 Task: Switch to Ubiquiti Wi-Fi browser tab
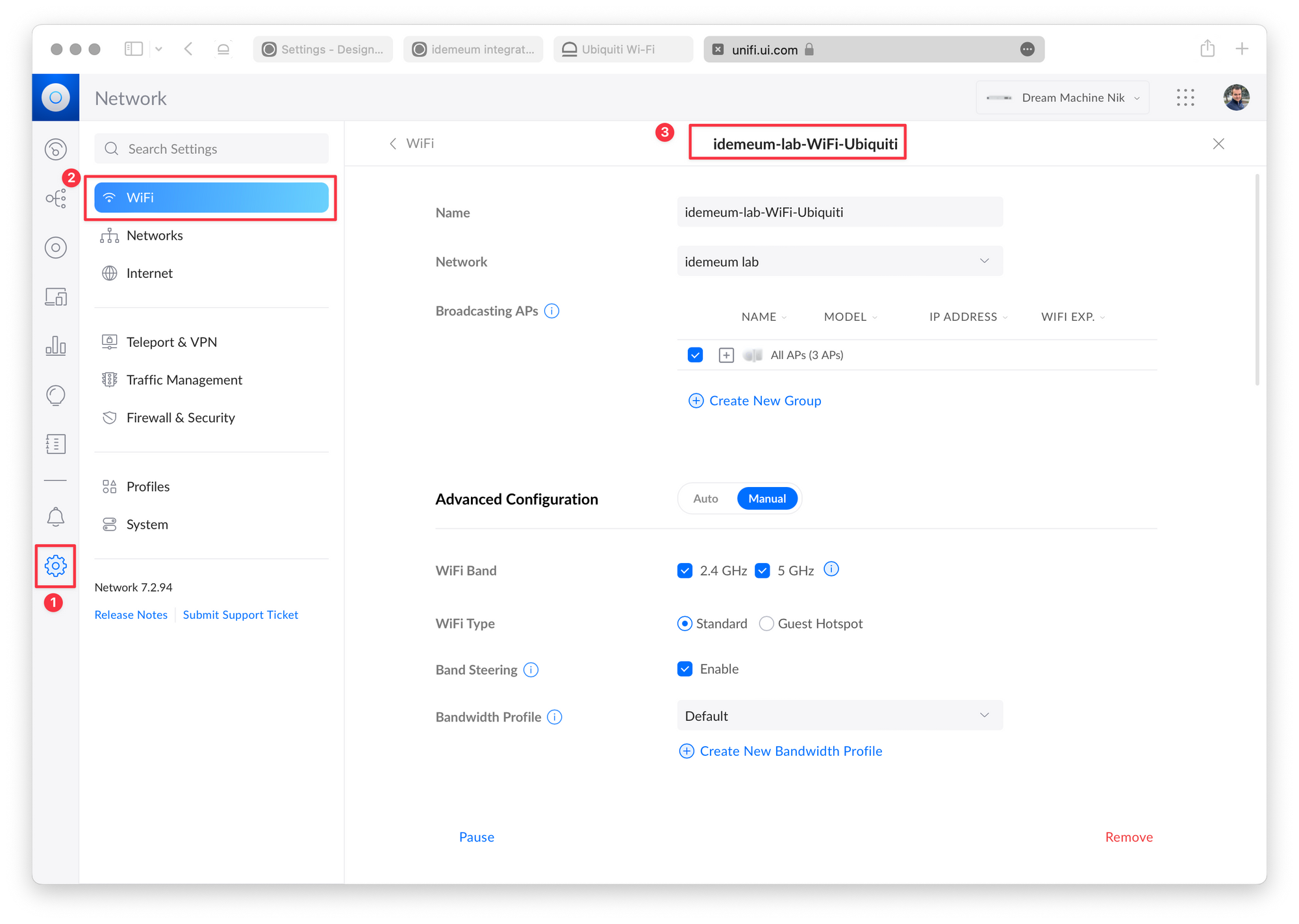[x=623, y=49]
